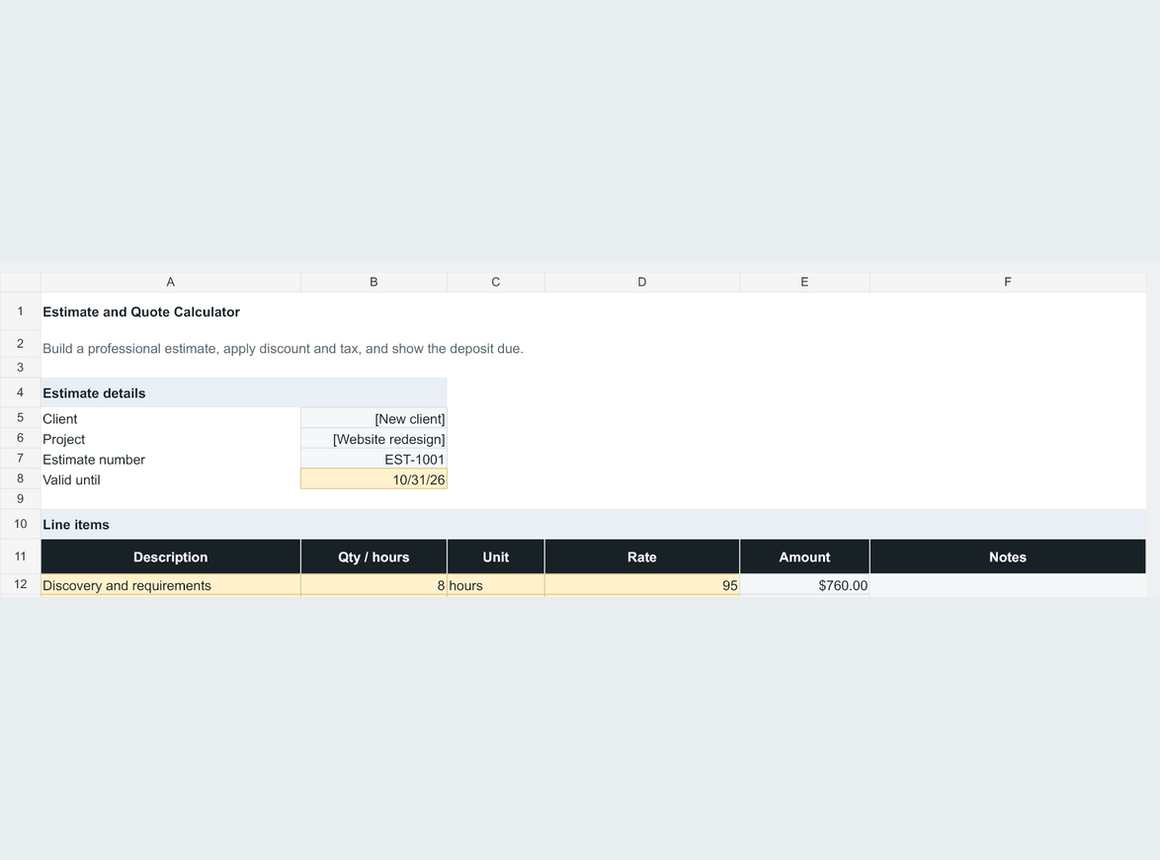The width and height of the screenshot is (1160, 860).
Task: Select row 8 header
Action: pos(20,479)
